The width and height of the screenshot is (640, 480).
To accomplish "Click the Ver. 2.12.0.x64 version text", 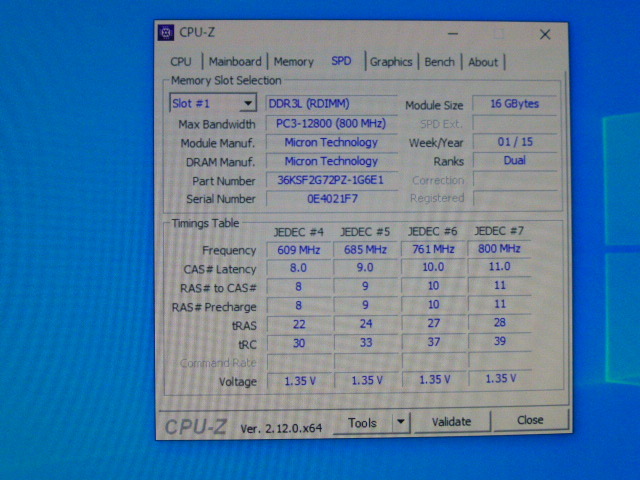I will [281, 429].
